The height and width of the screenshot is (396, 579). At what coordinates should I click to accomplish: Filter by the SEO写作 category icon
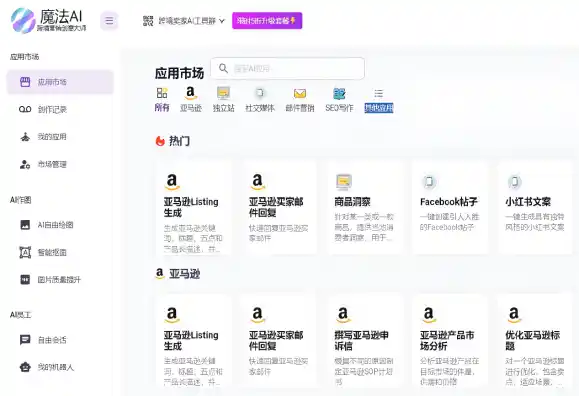tap(339, 93)
